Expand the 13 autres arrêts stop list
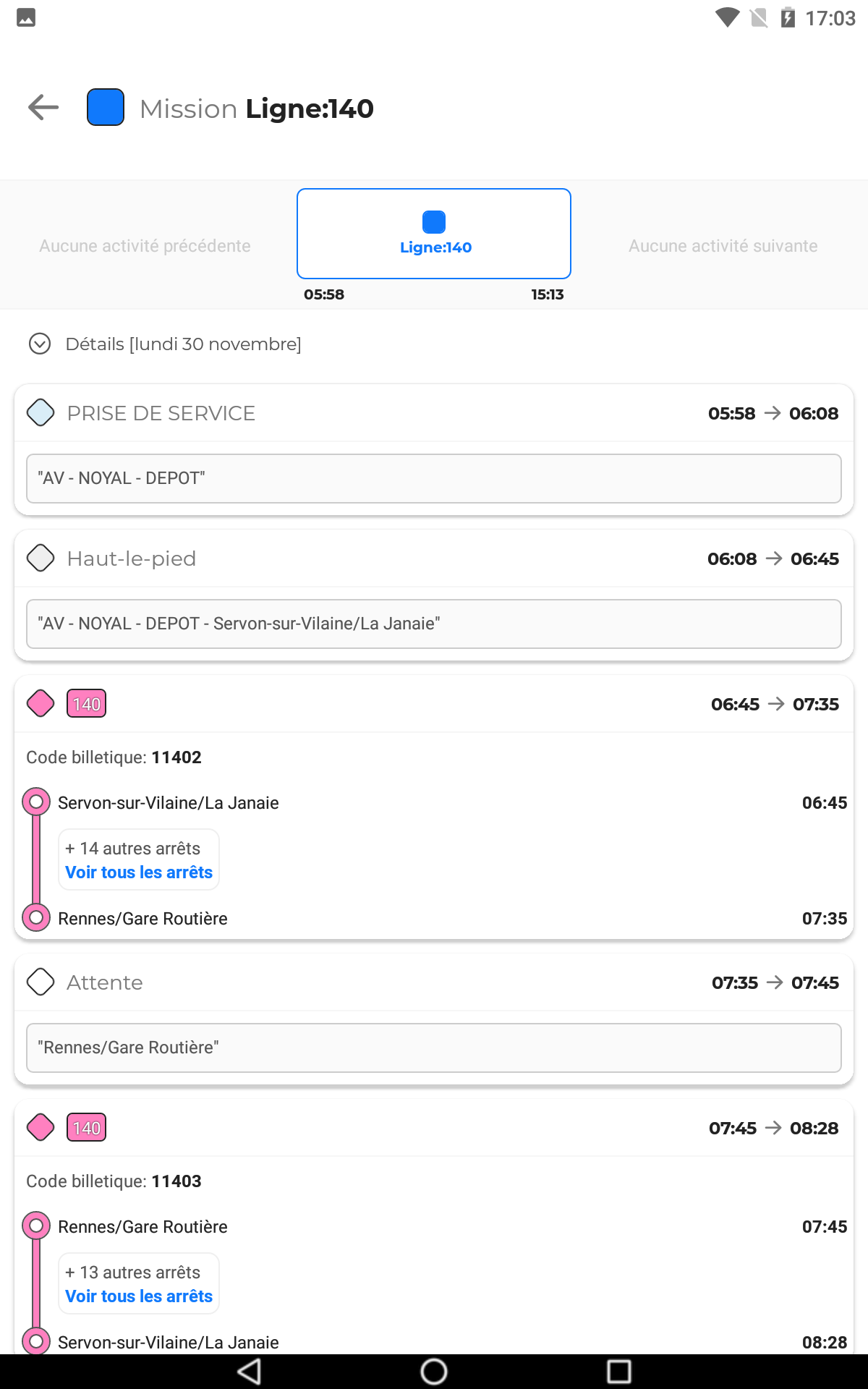Viewport: 868px width, 1389px height. [133, 1273]
